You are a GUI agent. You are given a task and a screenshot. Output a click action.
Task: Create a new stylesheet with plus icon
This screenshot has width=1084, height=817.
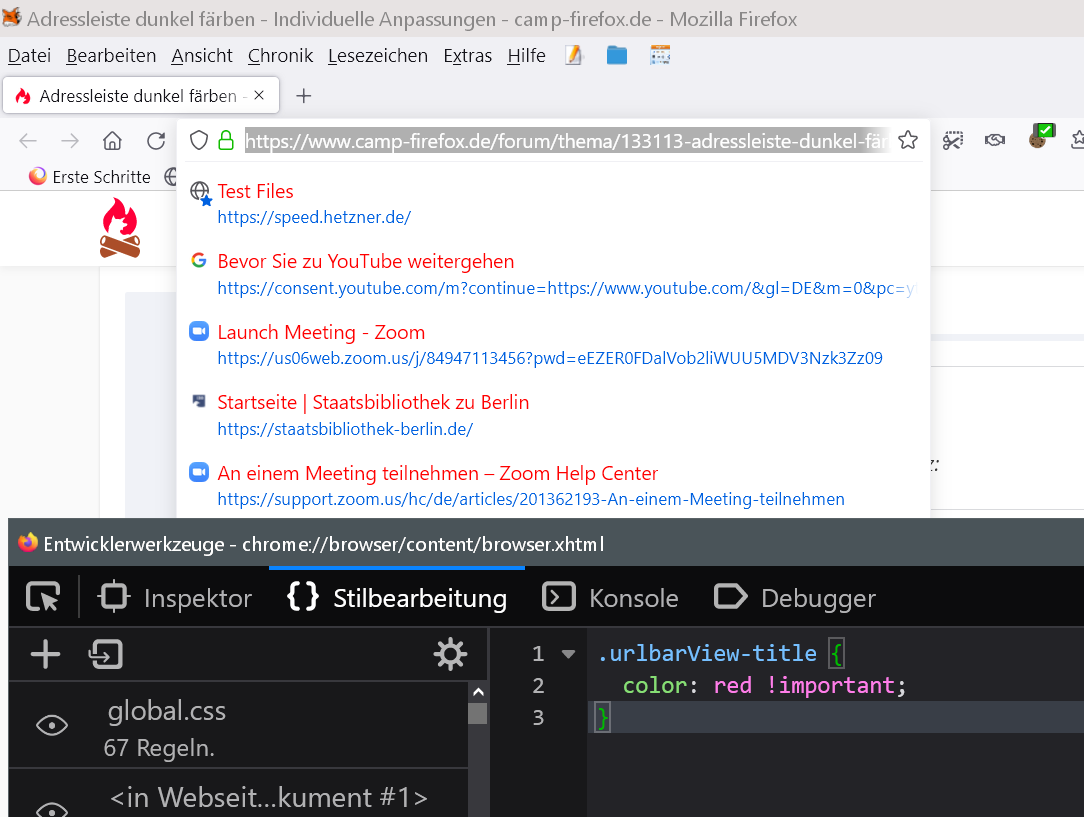pyautogui.click(x=45, y=655)
